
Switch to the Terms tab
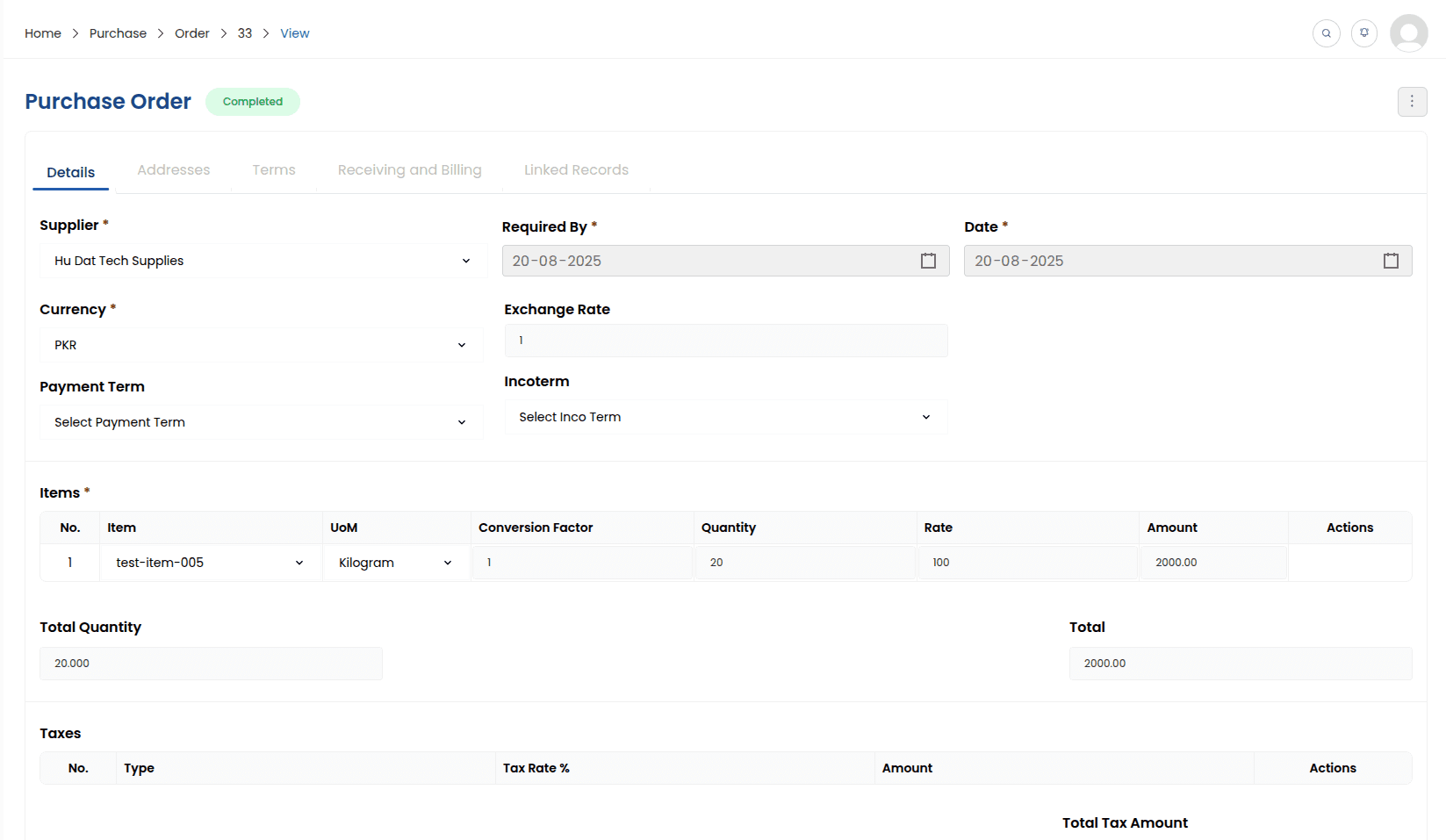coord(274,170)
